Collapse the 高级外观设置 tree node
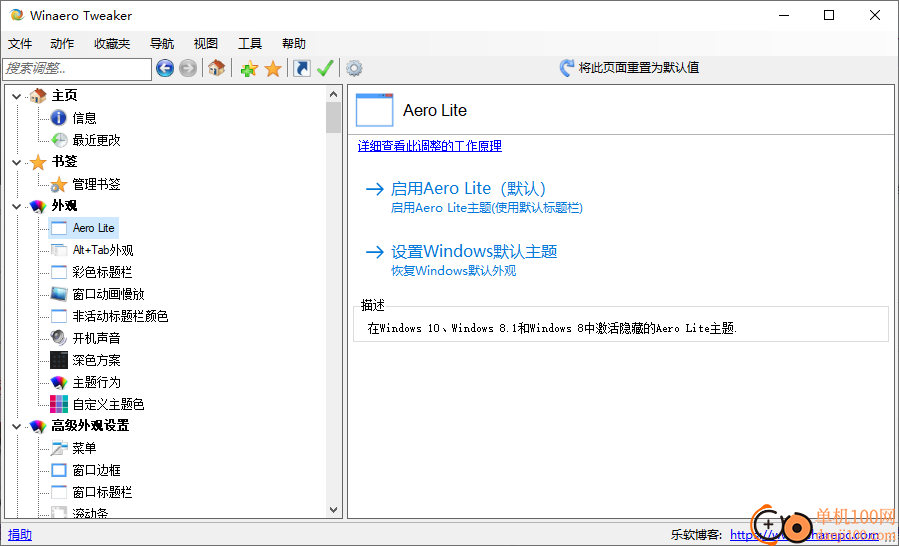This screenshot has width=899, height=546. (x=17, y=426)
